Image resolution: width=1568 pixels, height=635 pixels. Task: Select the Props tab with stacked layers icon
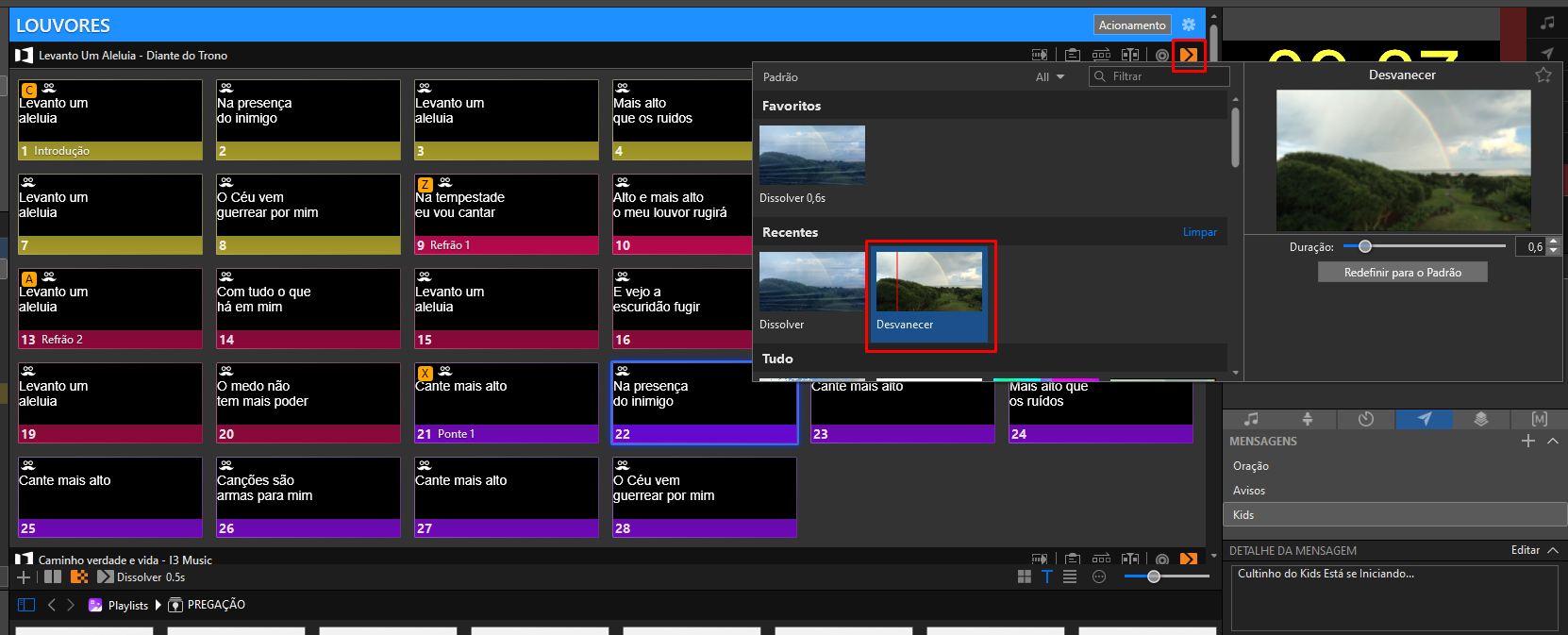point(1481,419)
